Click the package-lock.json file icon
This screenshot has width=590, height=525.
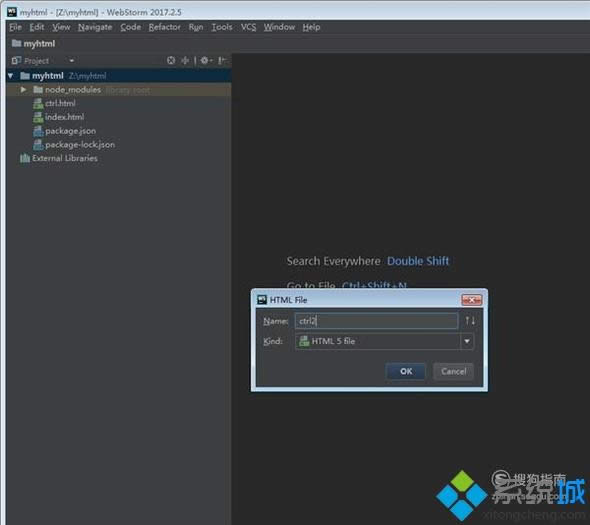click(38, 145)
